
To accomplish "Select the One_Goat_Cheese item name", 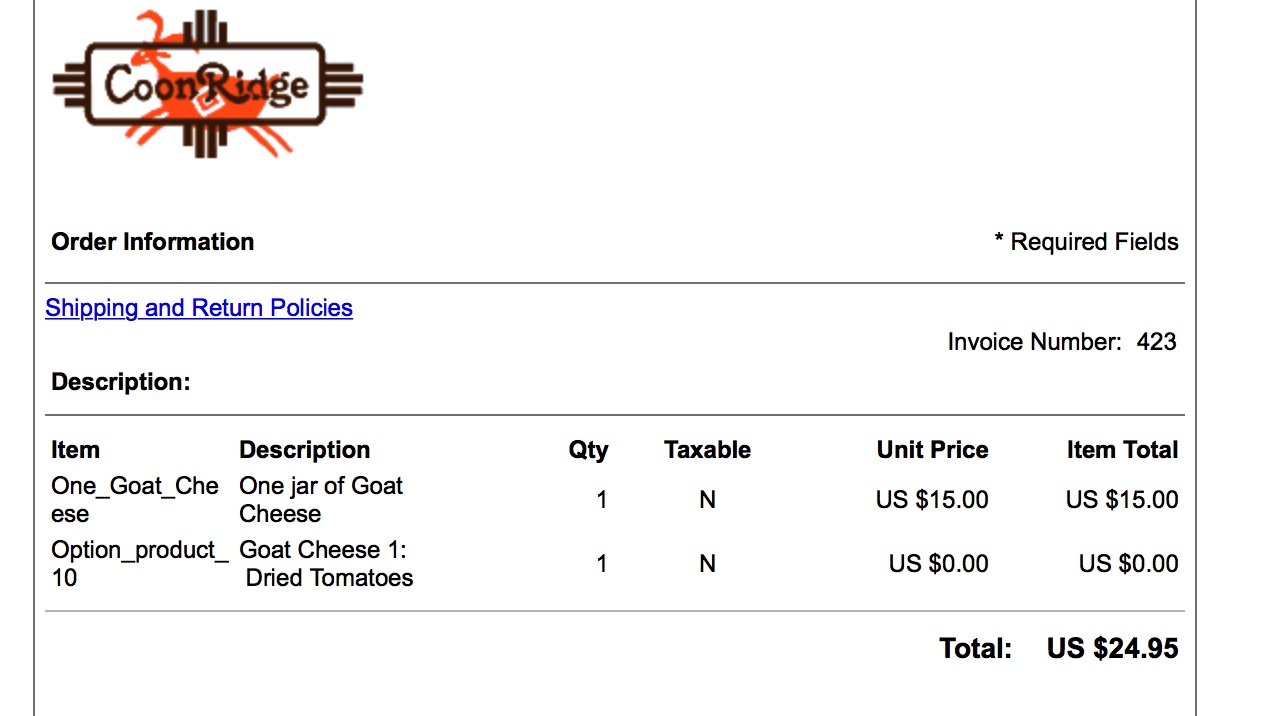I will click(x=134, y=500).
